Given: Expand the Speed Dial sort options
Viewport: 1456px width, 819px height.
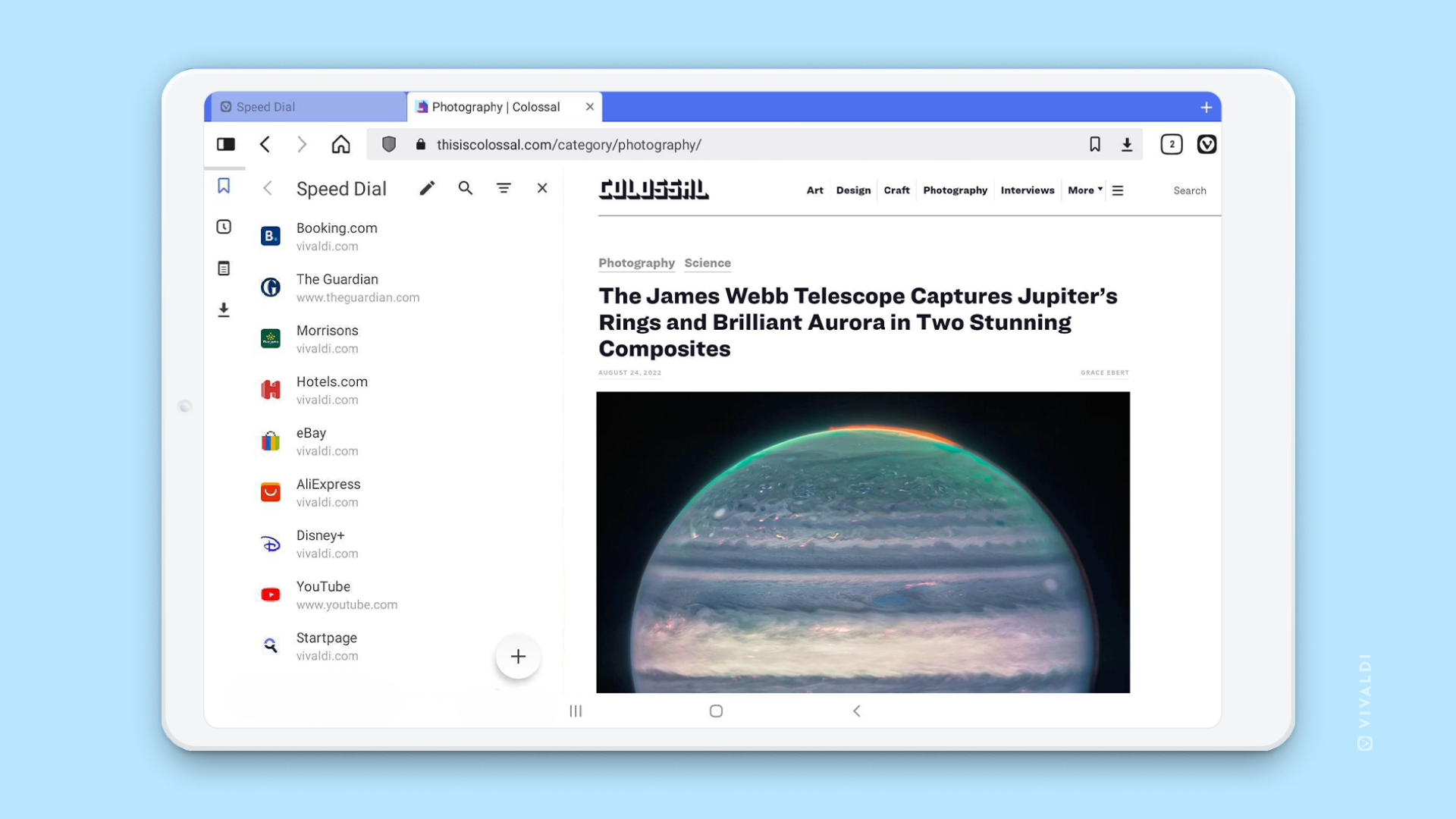Looking at the screenshot, I should click(x=504, y=188).
